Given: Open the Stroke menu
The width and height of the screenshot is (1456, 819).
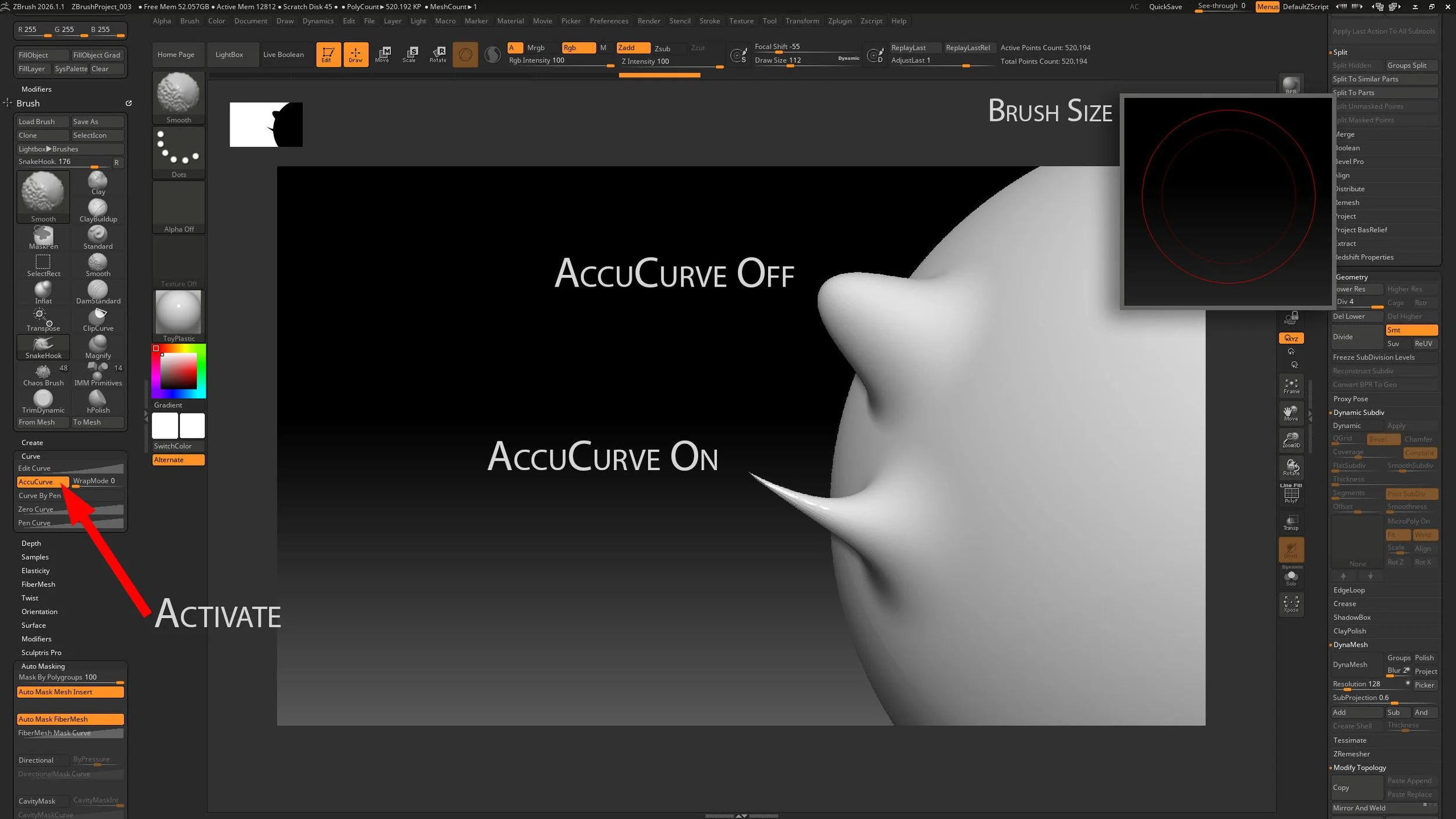Looking at the screenshot, I should pos(709,21).
